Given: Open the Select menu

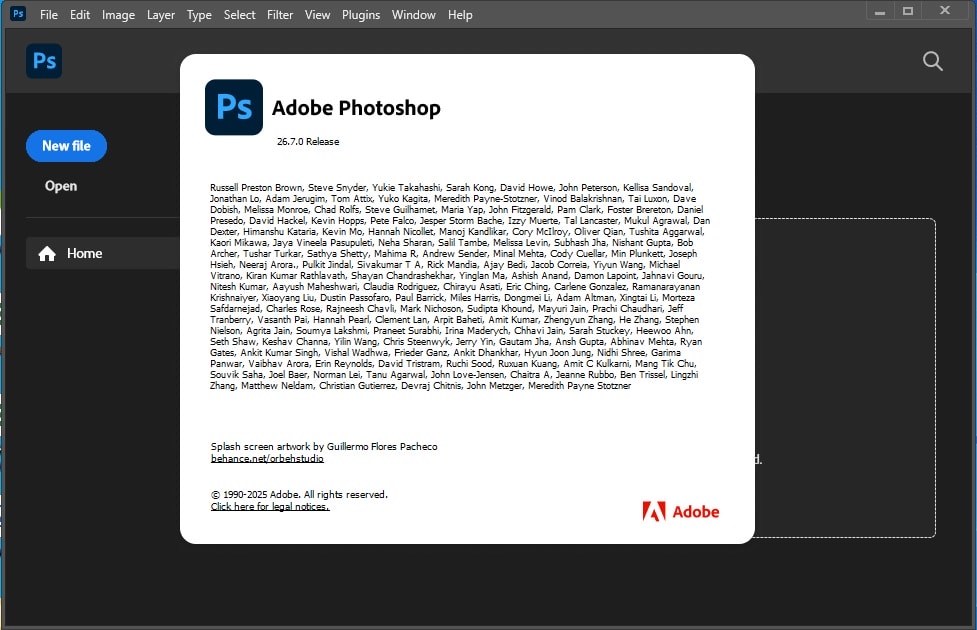Looking at the screenshot, I should 239,14.
